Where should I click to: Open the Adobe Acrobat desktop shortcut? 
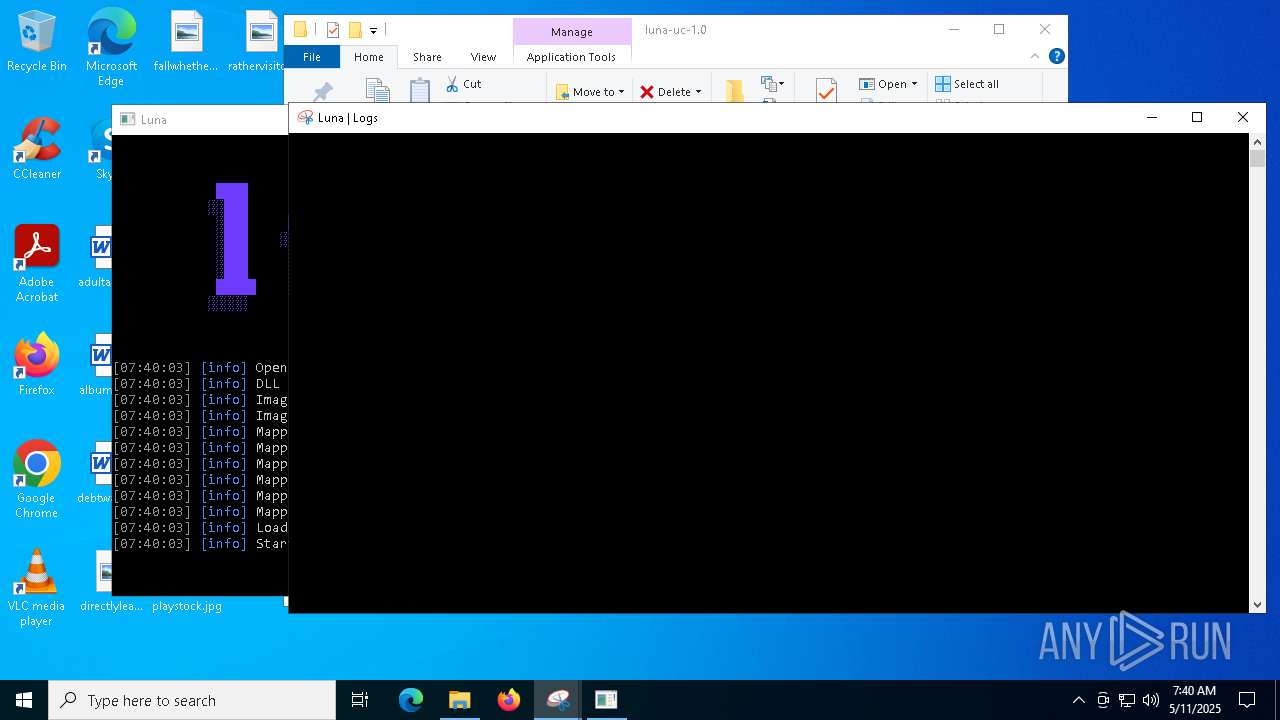pyautogui.click(x=37, y=264)
